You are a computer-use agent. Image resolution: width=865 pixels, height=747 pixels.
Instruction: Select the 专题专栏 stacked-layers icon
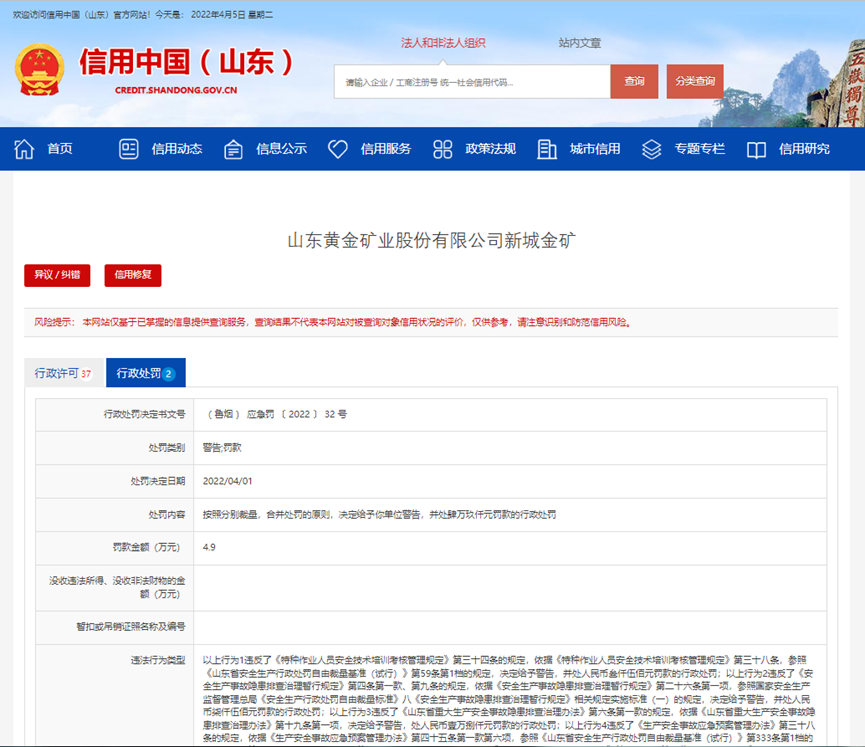pyautogui.click(x=652, y=149)
